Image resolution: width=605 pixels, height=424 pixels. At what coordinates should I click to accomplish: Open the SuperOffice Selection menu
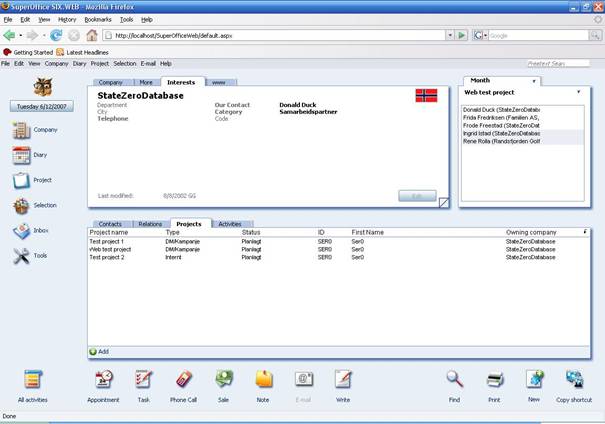click(x=125, y=63)
